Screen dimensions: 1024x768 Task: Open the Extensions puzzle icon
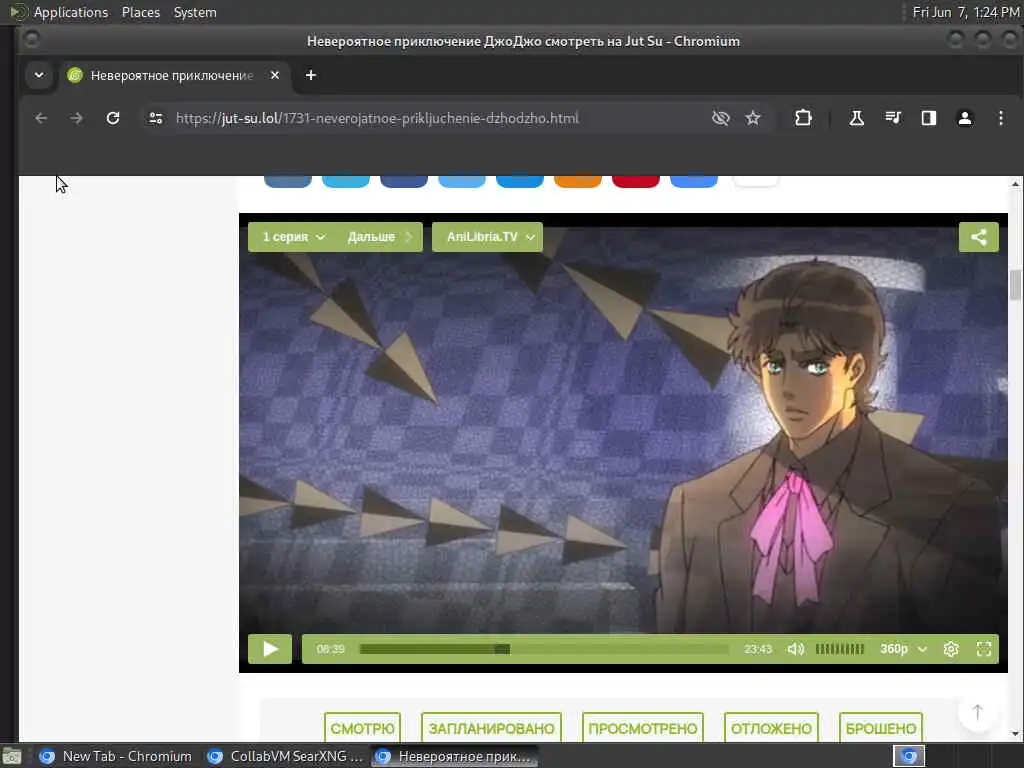[x=803, y=118]
